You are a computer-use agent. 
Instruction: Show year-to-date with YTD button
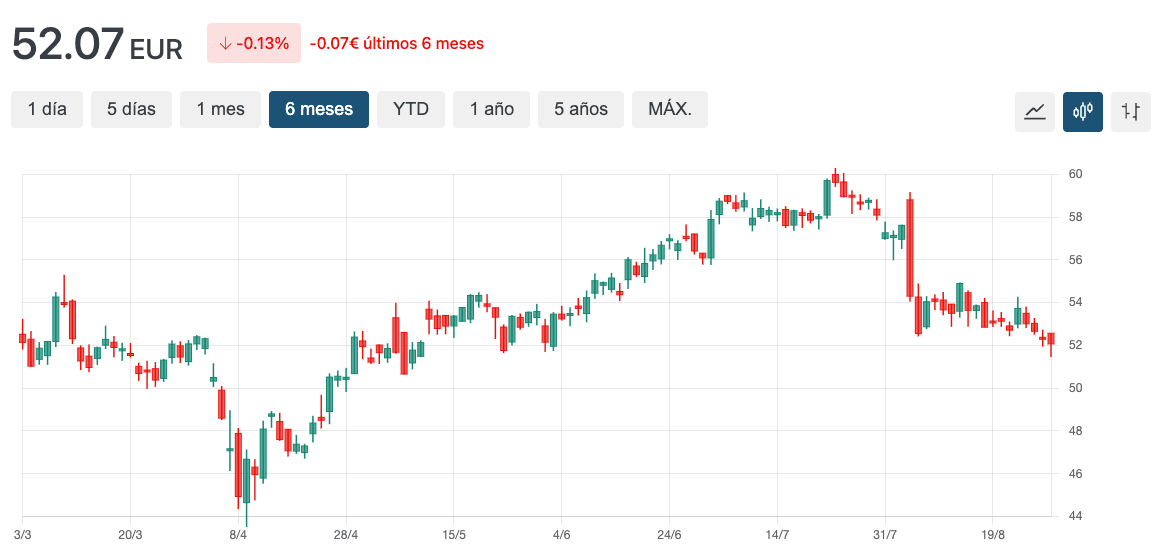point(410,110)
